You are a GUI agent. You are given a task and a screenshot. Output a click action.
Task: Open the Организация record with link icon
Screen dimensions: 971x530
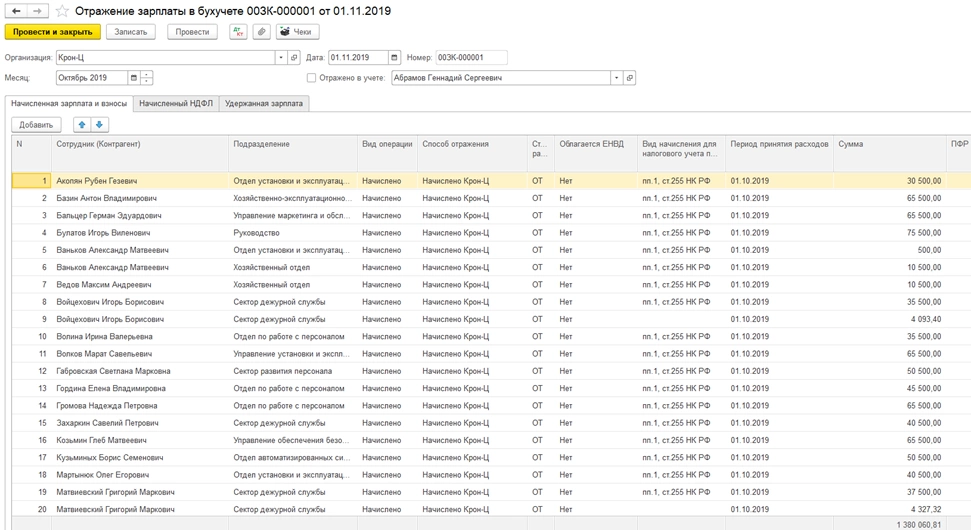294,58
